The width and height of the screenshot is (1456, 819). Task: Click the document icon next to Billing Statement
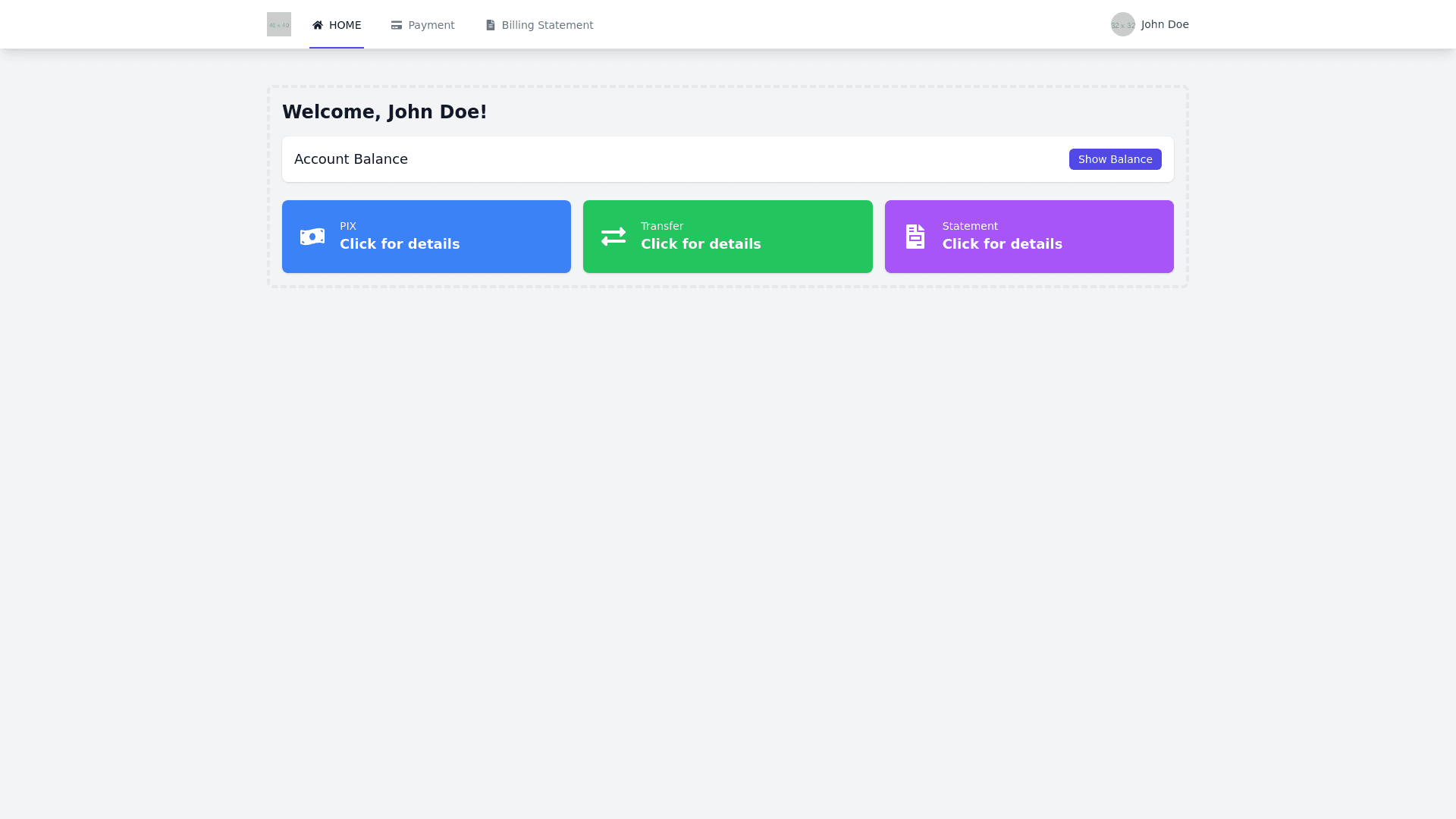click(x=490, y=24)
